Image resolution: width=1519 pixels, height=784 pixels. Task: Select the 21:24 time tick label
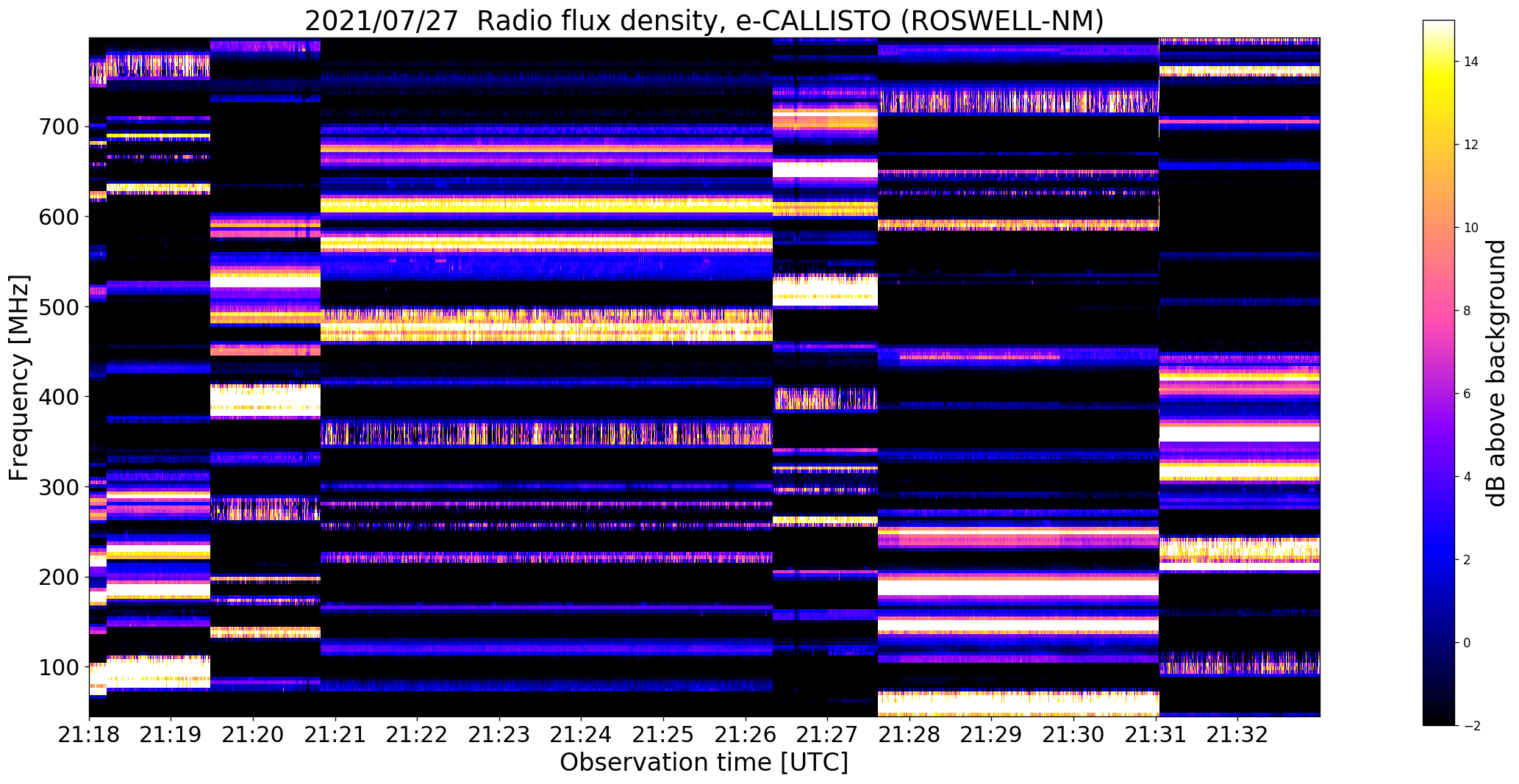582,735
